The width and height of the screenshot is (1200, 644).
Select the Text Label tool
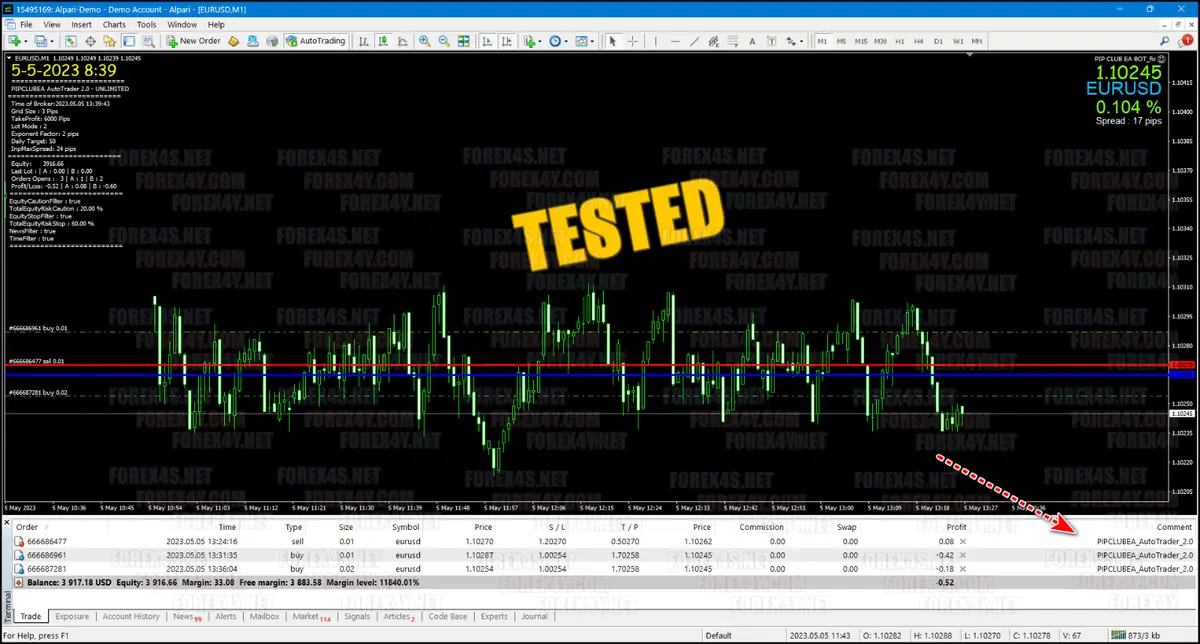pyautogui.click(x=770, y=41)
